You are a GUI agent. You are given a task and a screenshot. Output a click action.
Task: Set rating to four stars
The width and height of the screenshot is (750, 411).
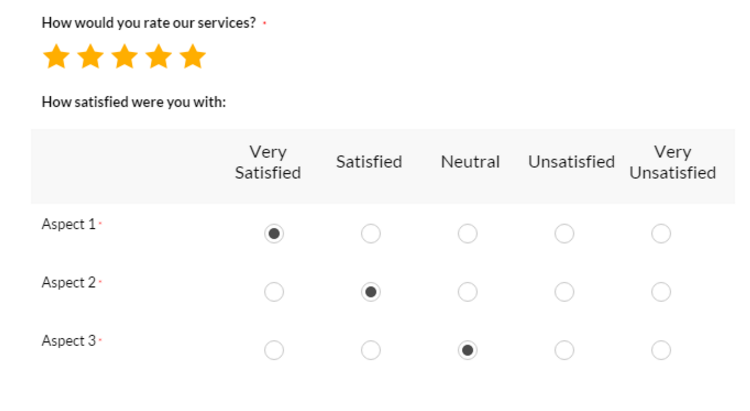(158, 56)
